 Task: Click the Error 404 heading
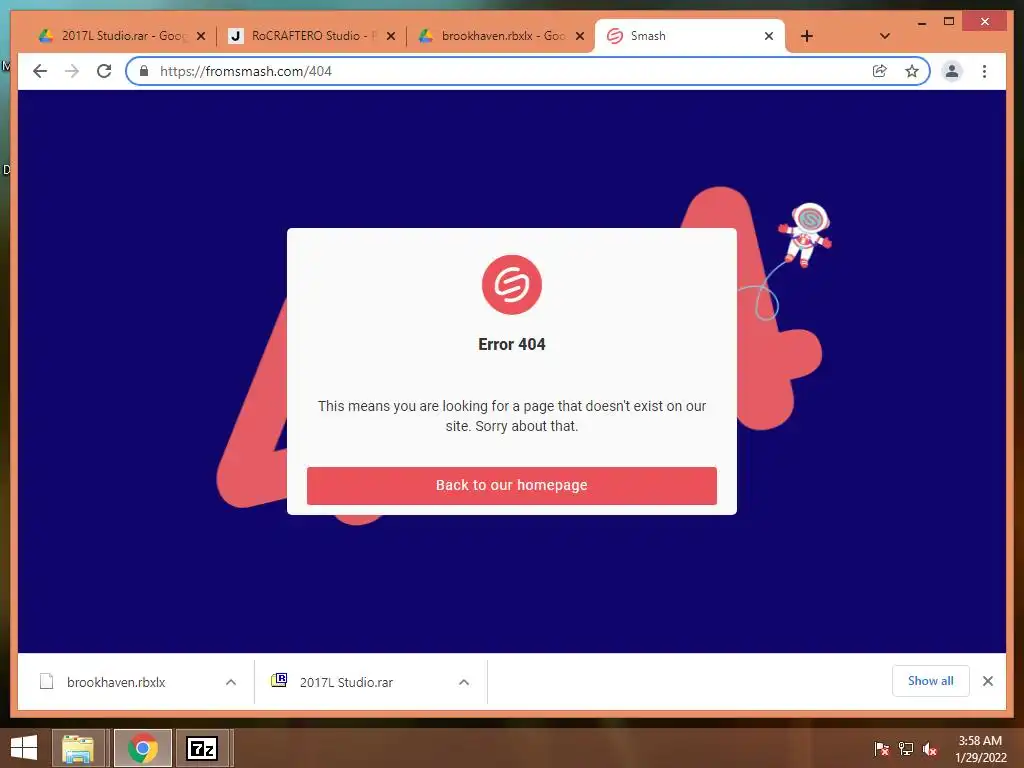[x=511, y=344]
